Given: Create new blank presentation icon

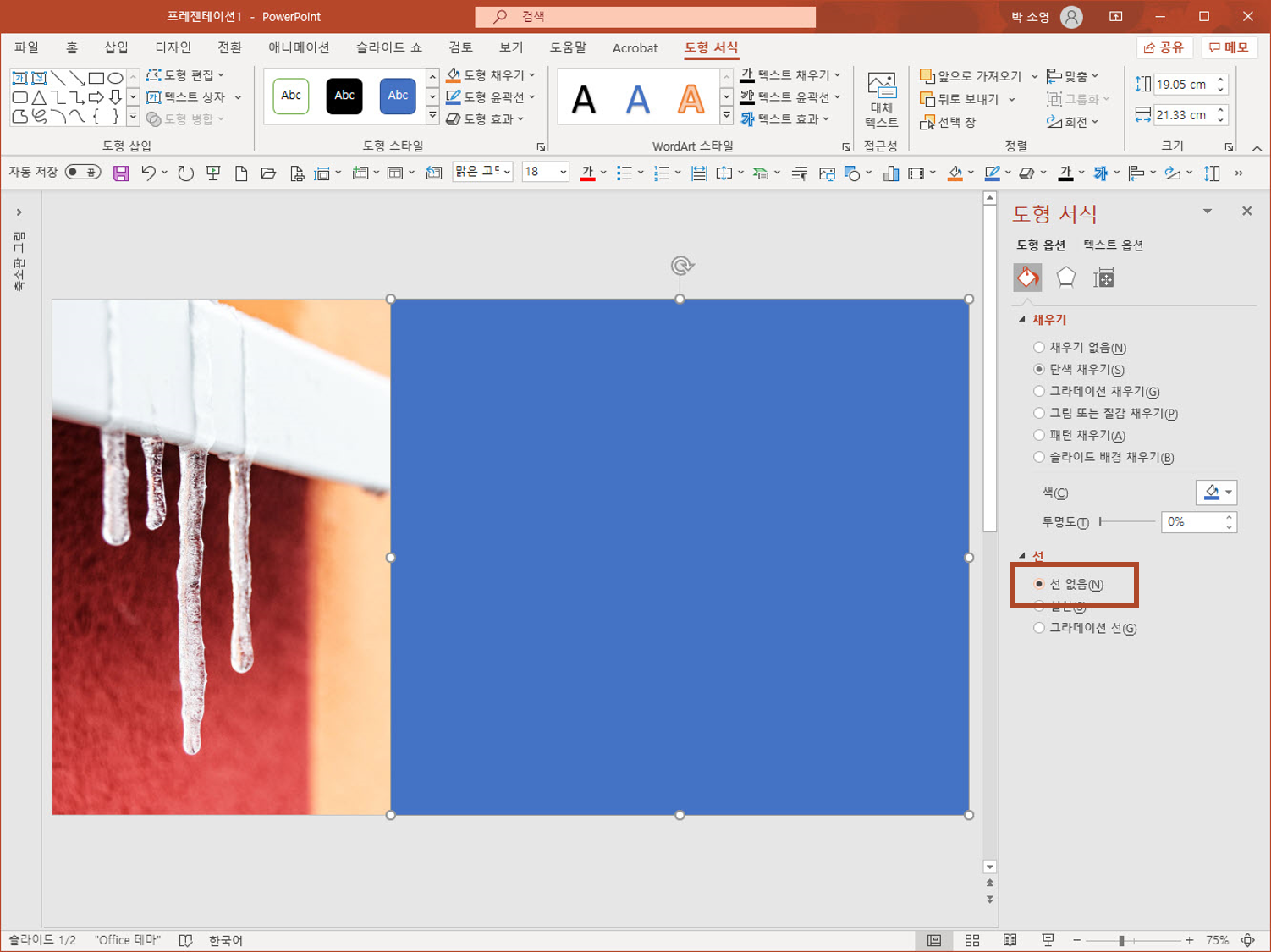Looking at the screenshot, I should pyautogui.click(x=241, y=173).
